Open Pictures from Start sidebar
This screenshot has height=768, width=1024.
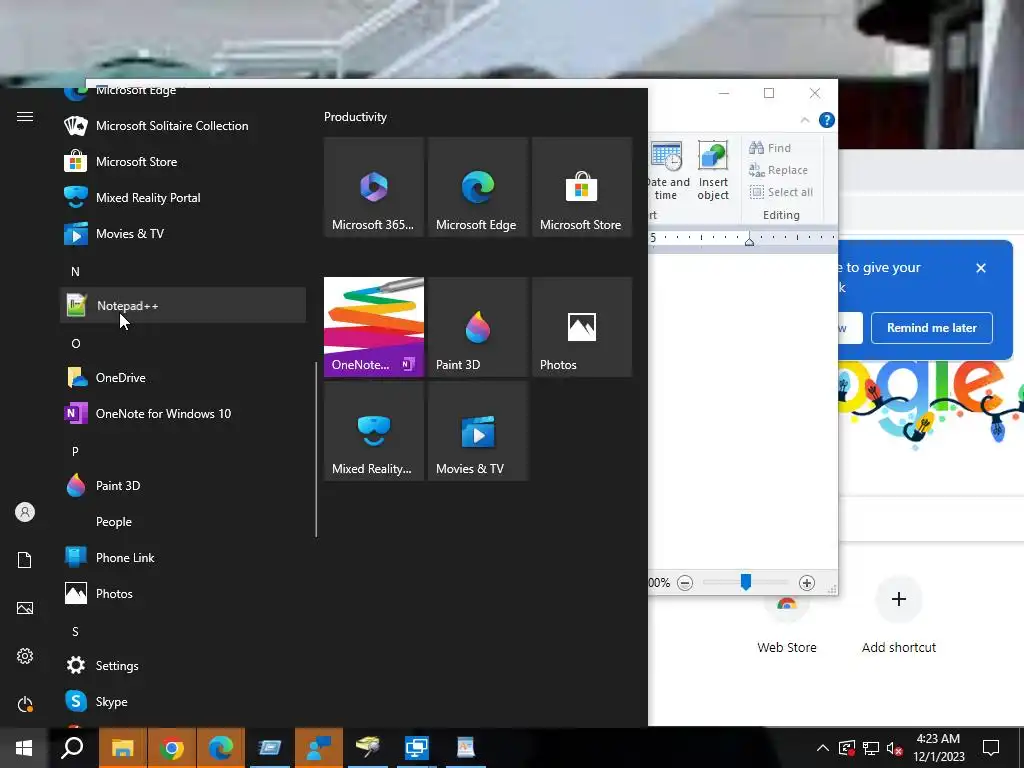25,608
